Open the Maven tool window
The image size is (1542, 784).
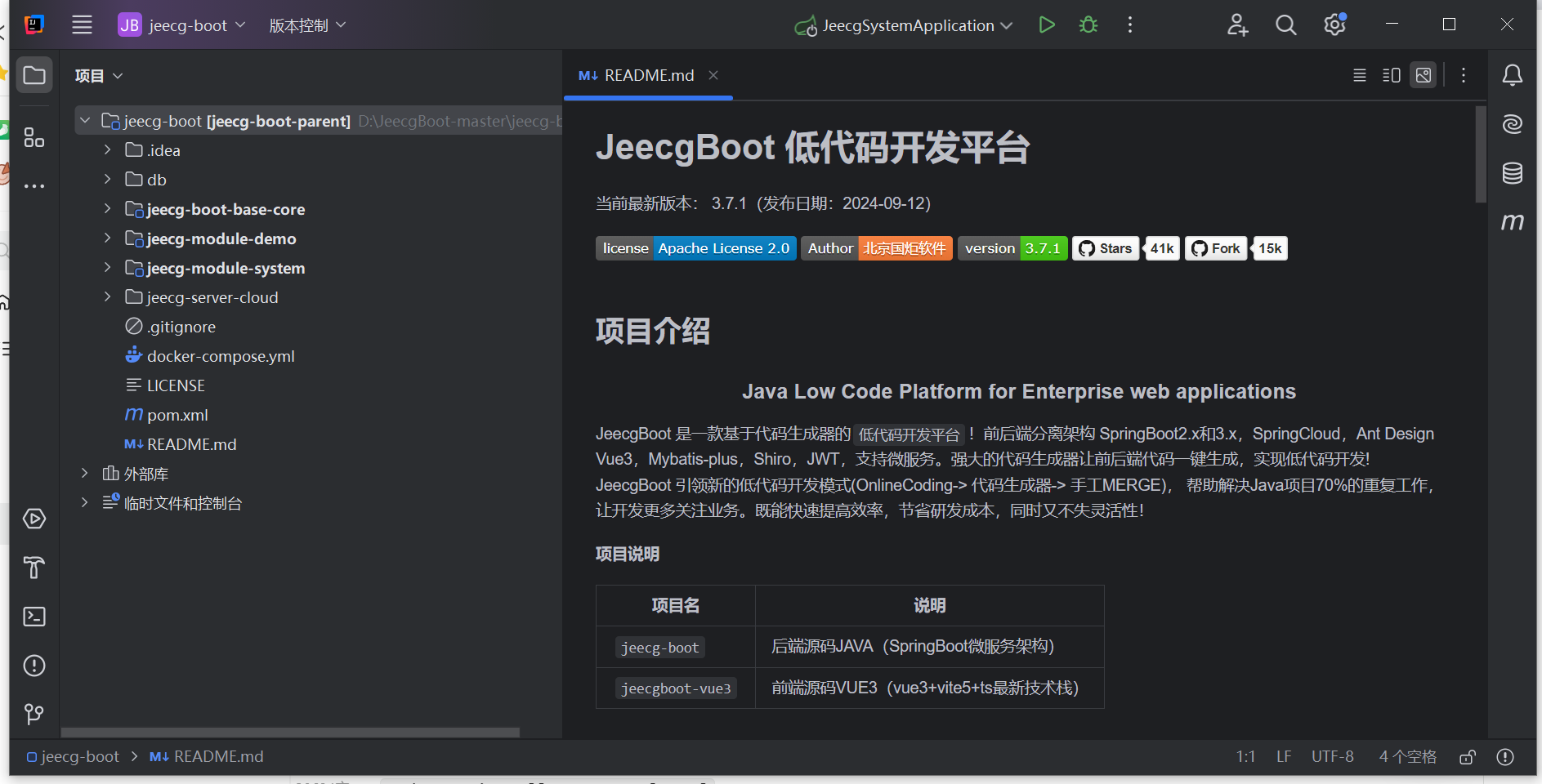coord(1513,222)
